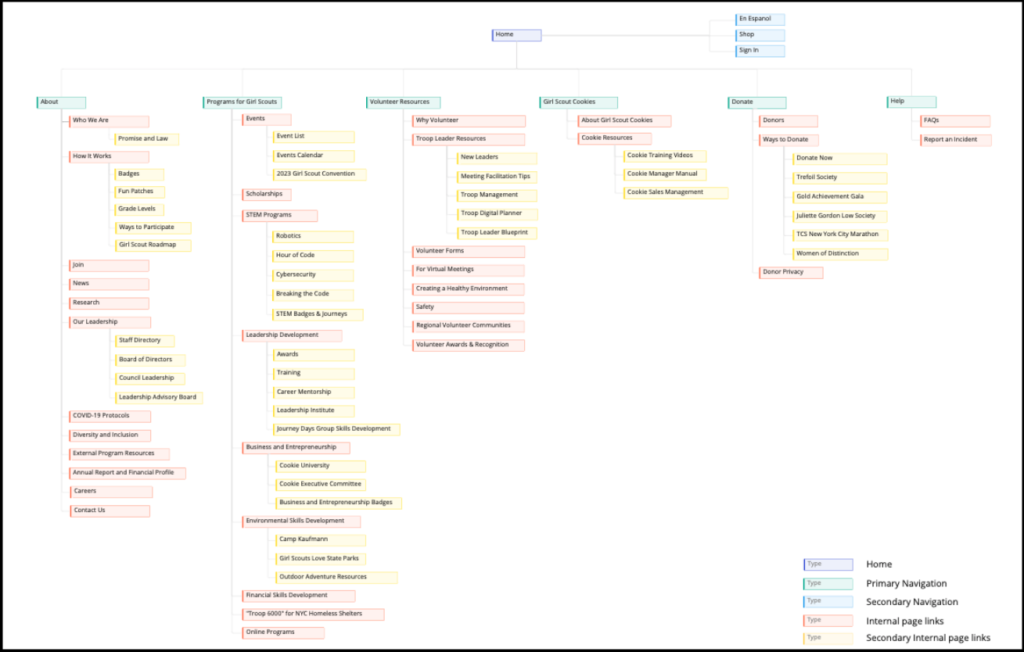Click the Volunteer Forms node

pyautogui.click(x=468, y=252)
